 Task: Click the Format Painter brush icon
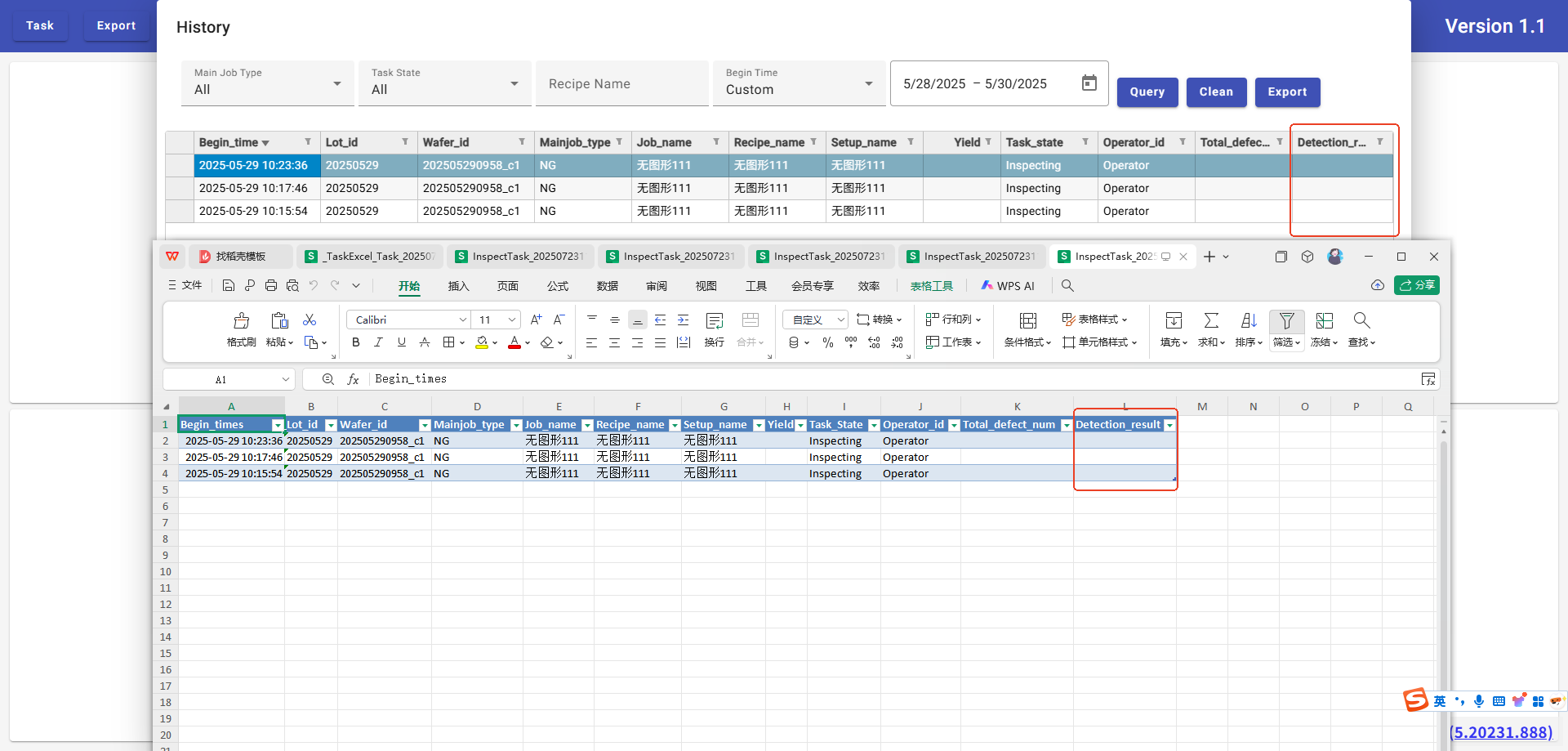point(241,320)
